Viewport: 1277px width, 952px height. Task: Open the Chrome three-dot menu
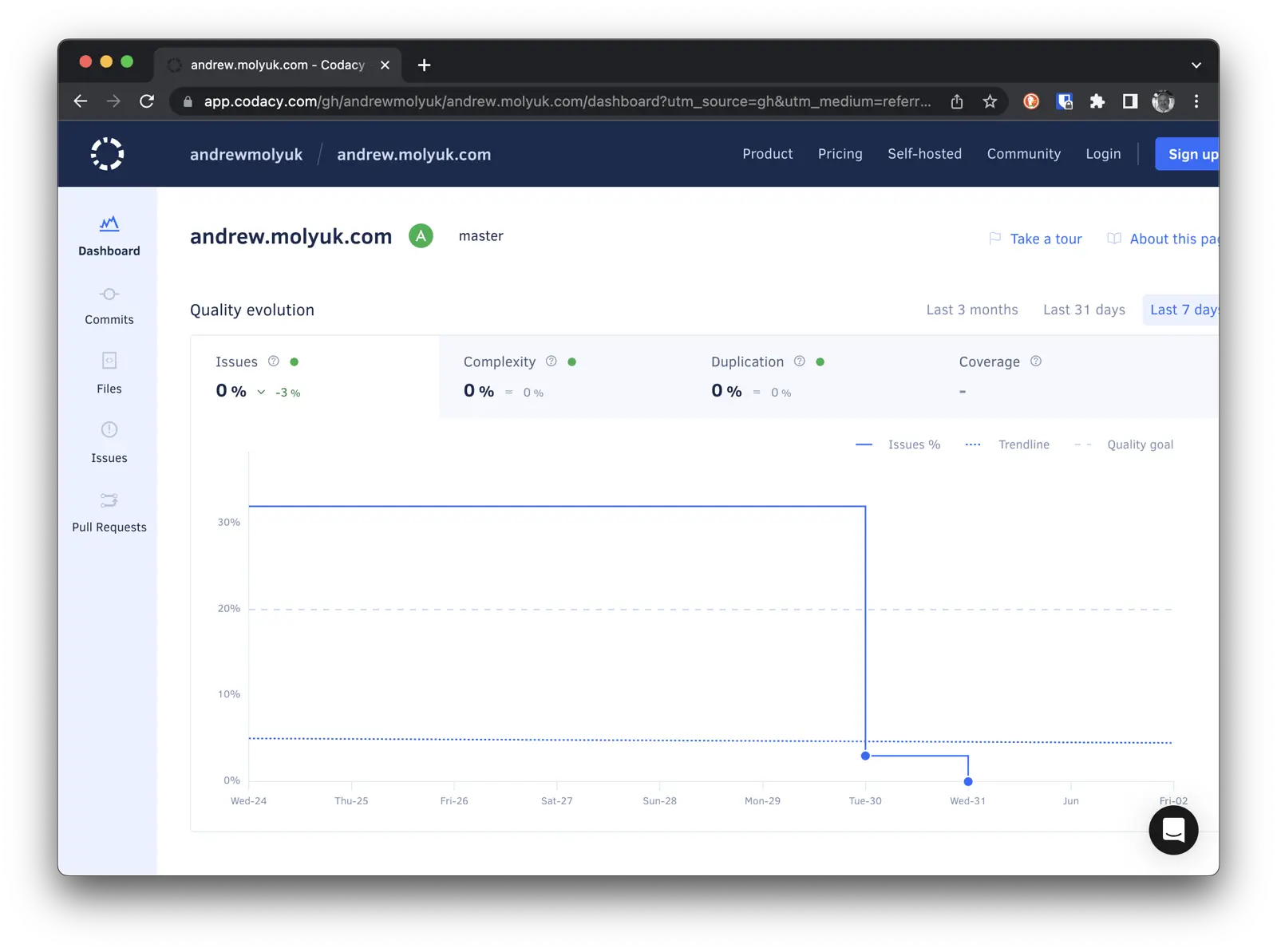(1196, 101)
